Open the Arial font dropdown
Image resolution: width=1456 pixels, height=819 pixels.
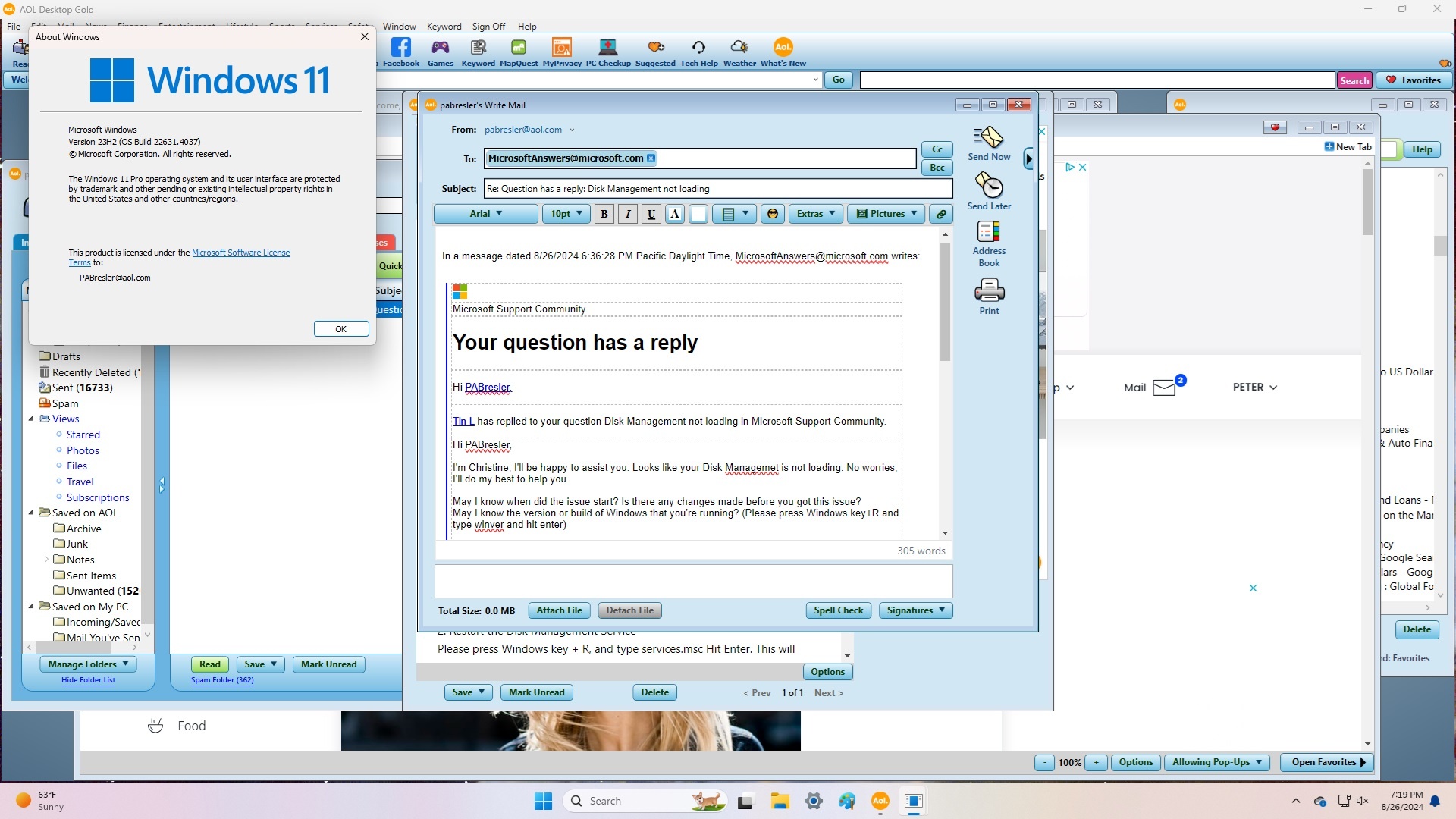pyautogui.click(x=485, y=214)
